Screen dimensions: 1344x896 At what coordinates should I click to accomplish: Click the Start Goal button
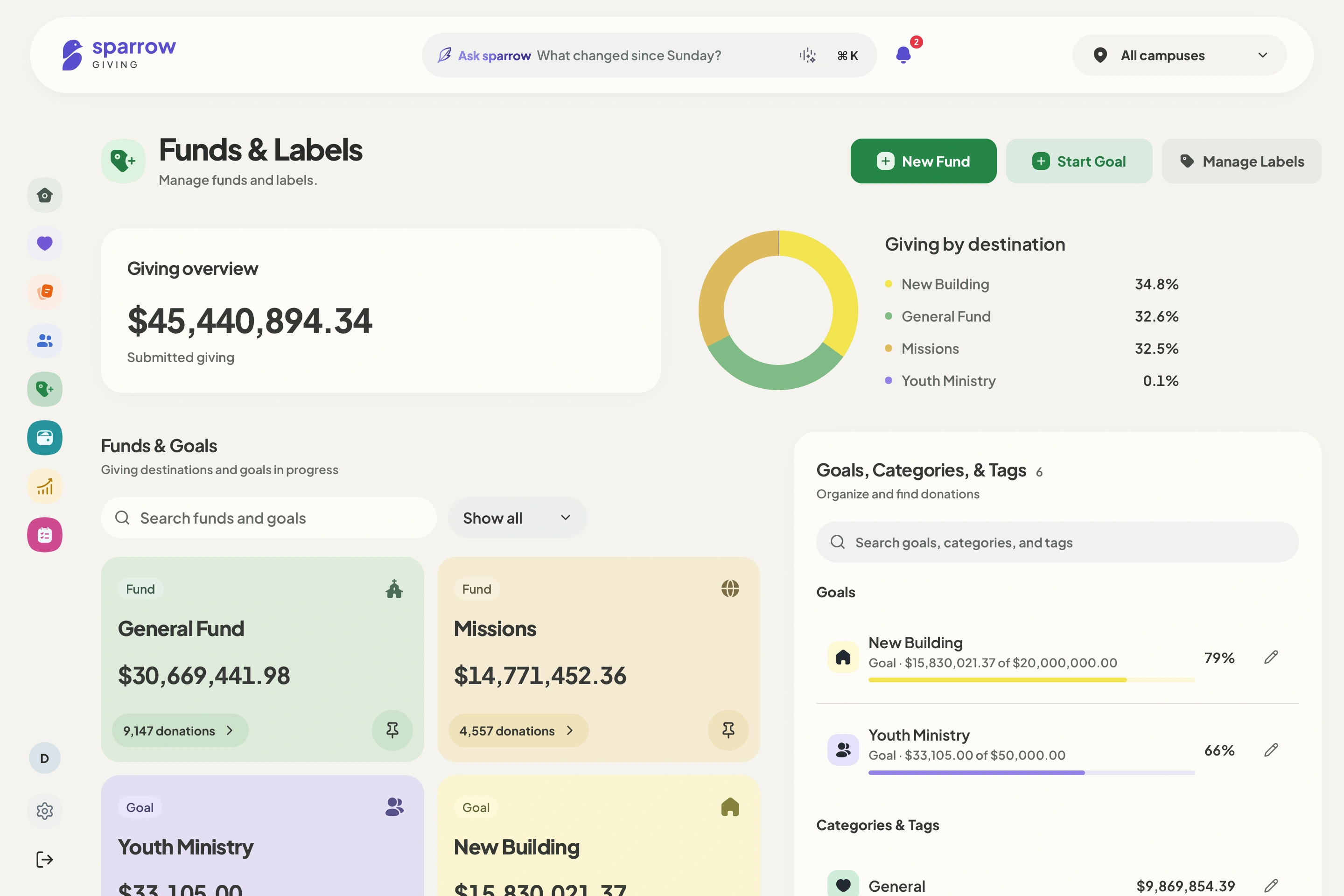pyautogui.click(x=1079, y=161)
